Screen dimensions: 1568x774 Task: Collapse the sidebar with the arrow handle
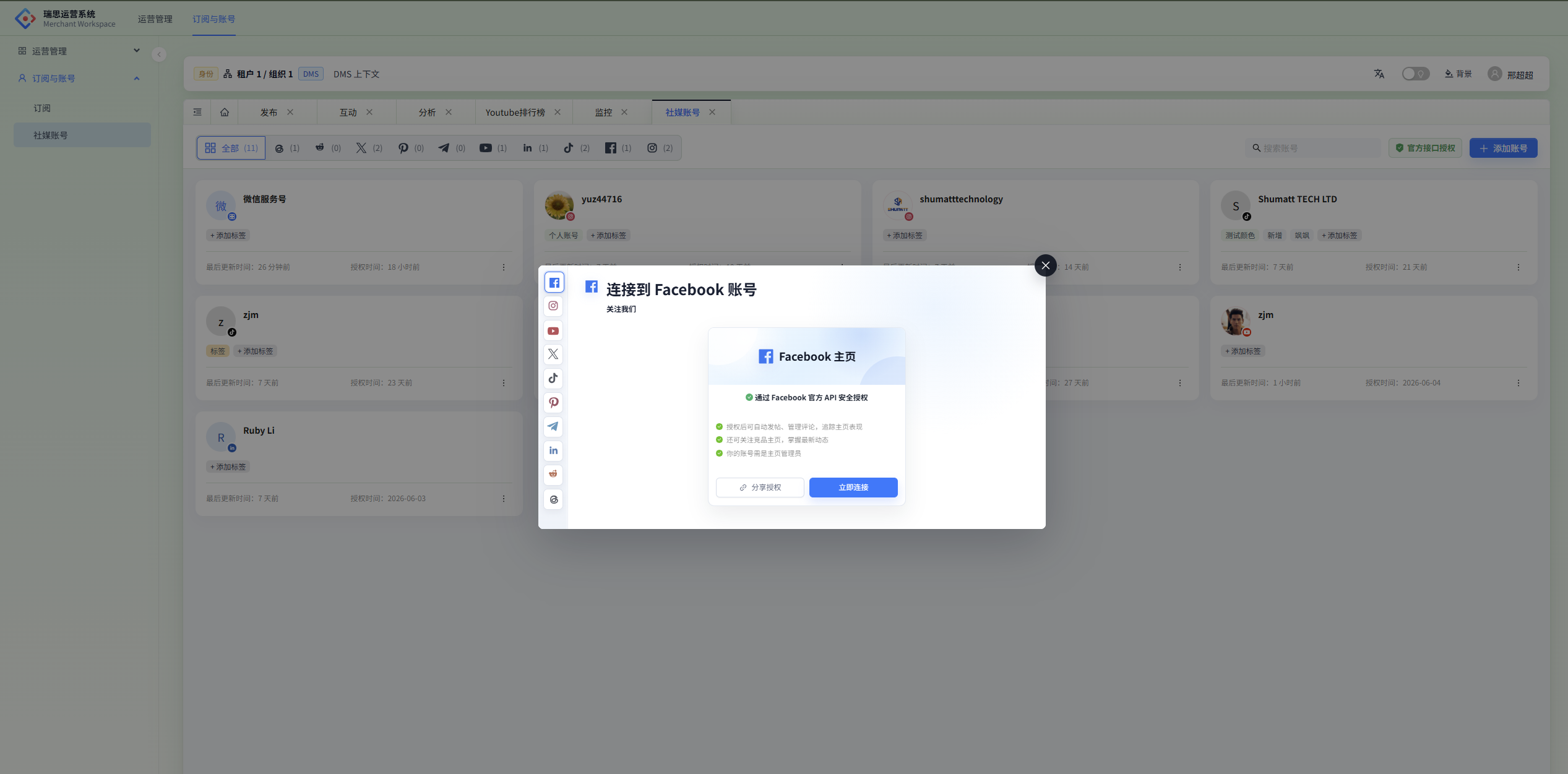coord(159,54)
